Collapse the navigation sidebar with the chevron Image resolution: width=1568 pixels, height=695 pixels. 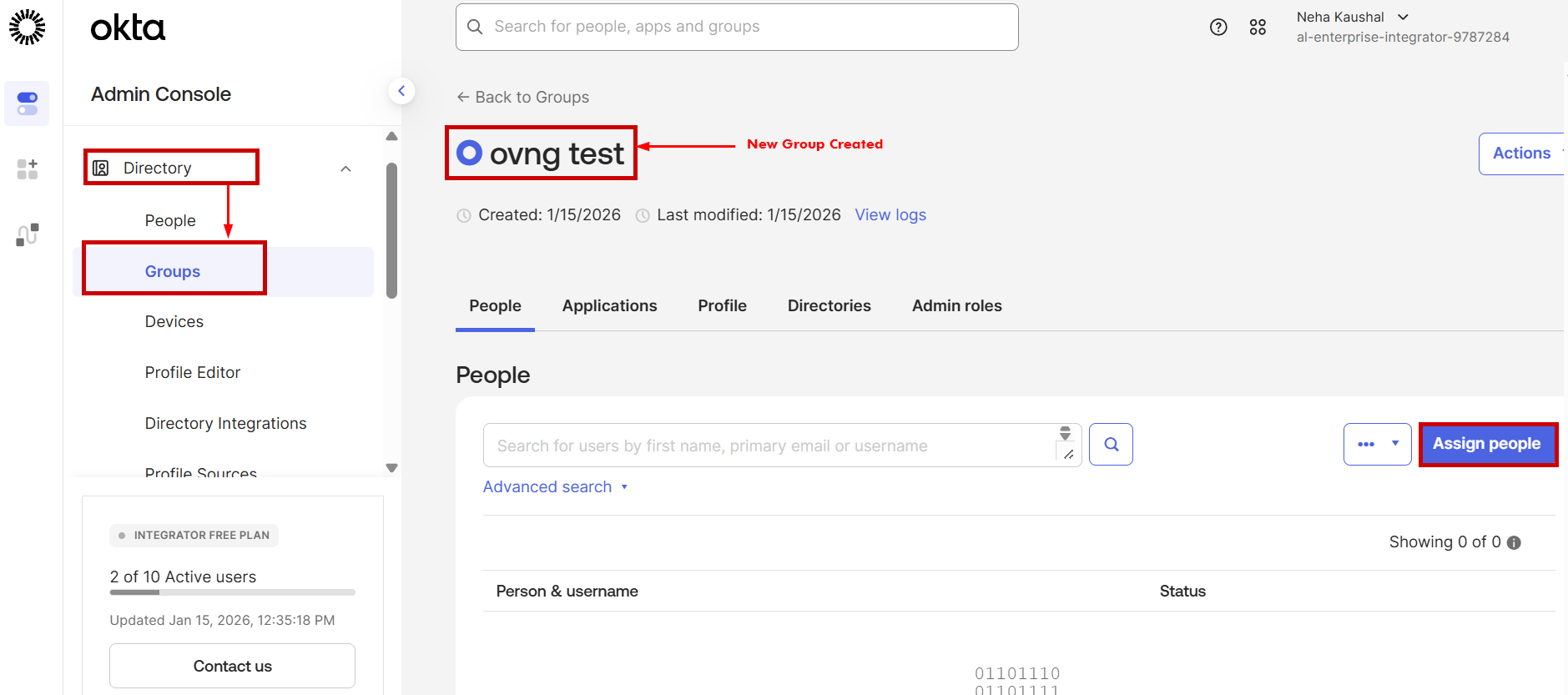tap(402, 90)
